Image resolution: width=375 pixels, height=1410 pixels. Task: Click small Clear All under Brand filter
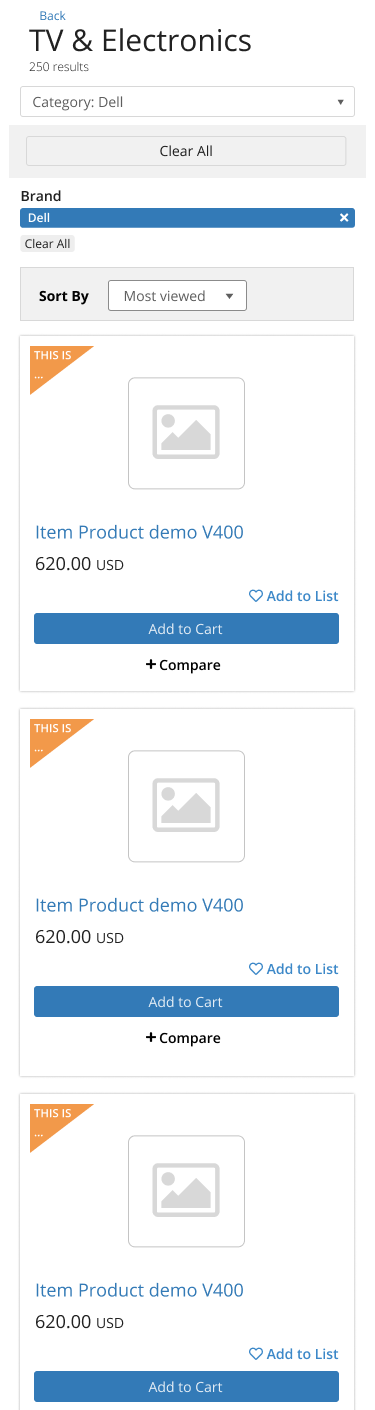(x=48, y=244)
